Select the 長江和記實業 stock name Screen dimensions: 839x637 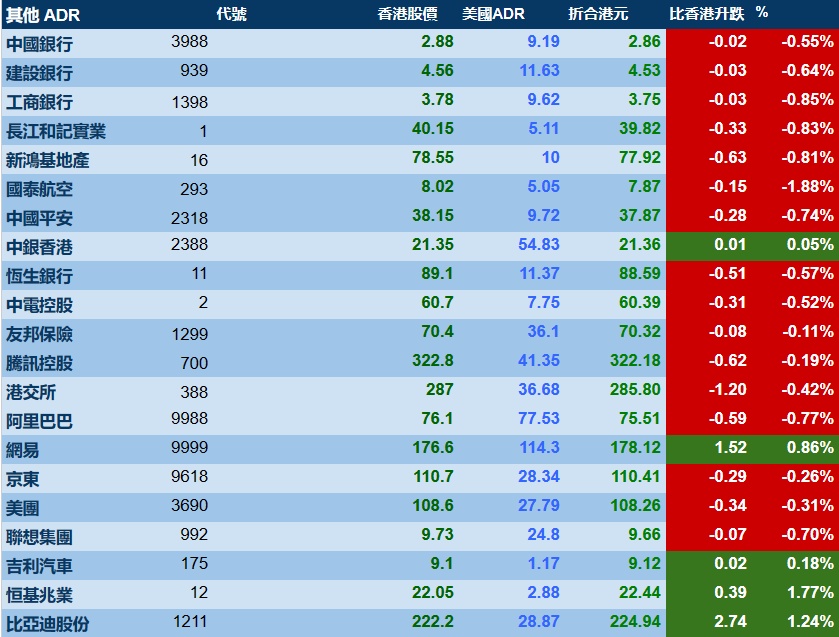56,131
